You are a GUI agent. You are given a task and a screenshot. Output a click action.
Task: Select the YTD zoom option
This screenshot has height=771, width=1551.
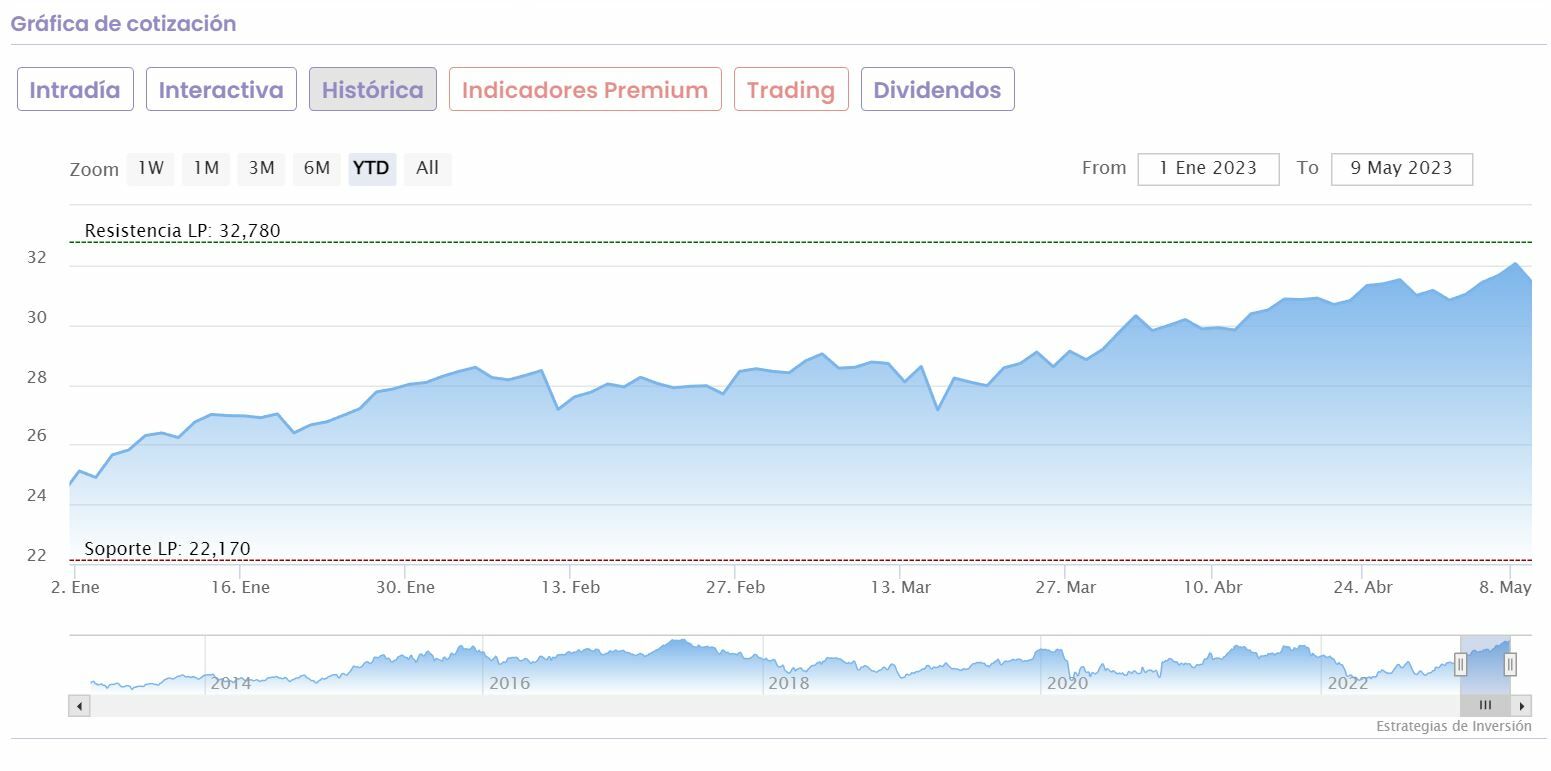[372, 169]
